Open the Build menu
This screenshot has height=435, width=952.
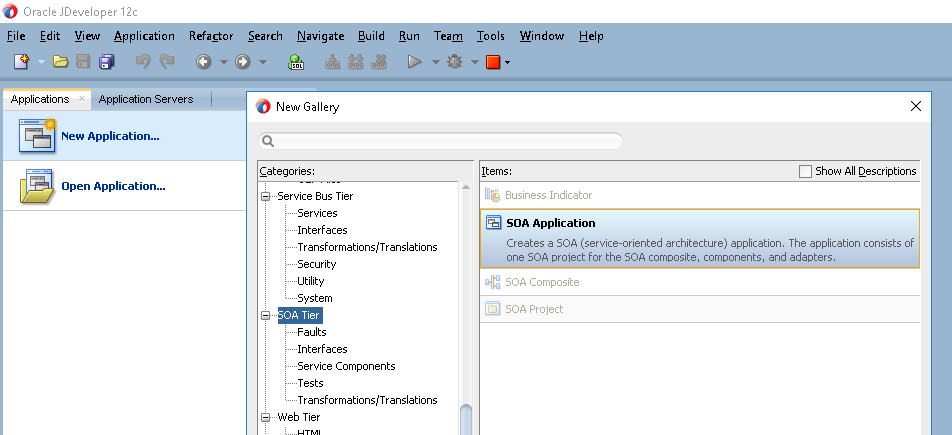pyautogui.click(x=371, y=36)
